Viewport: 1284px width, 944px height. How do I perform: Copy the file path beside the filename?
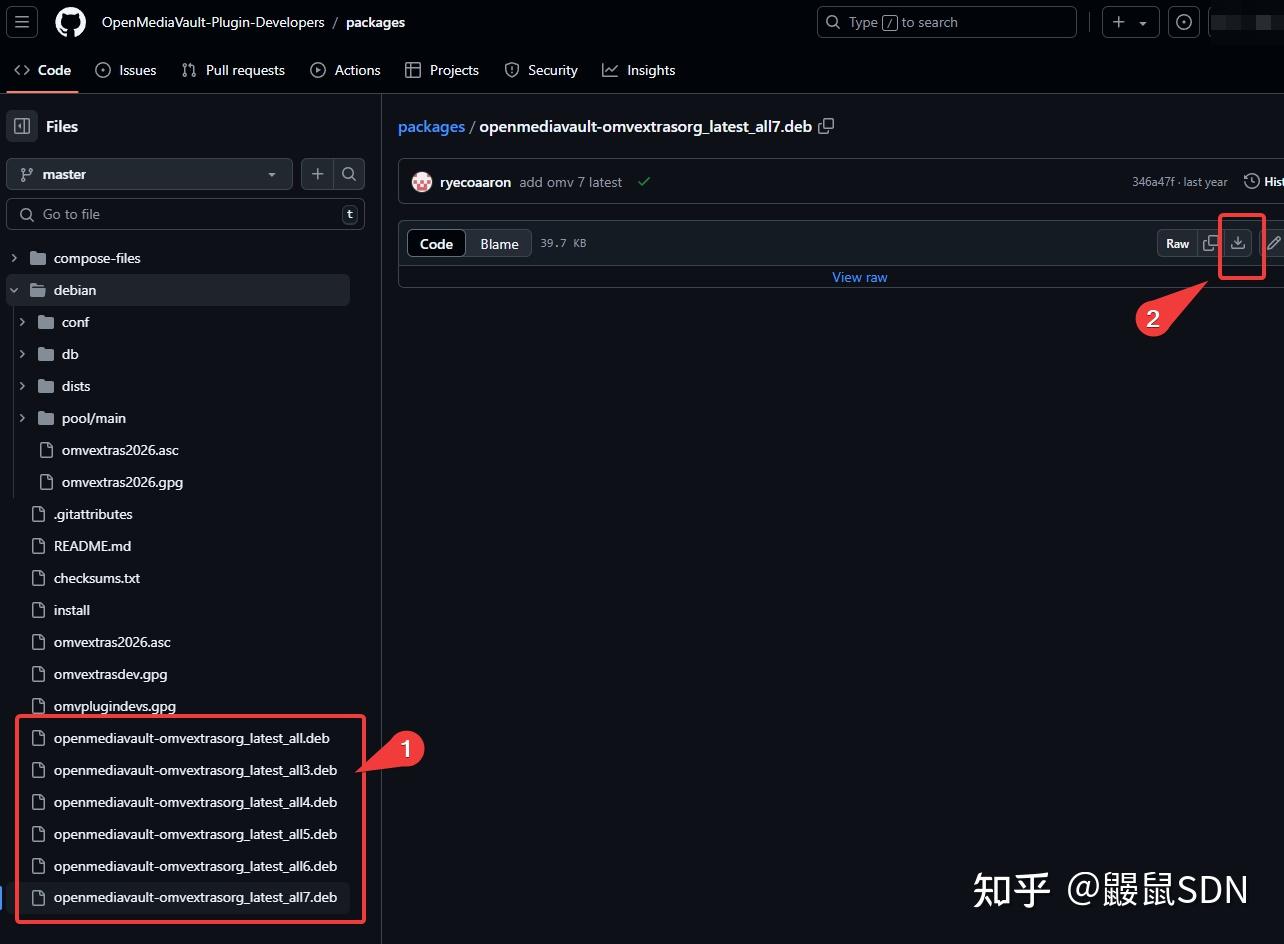pos(826,126)
